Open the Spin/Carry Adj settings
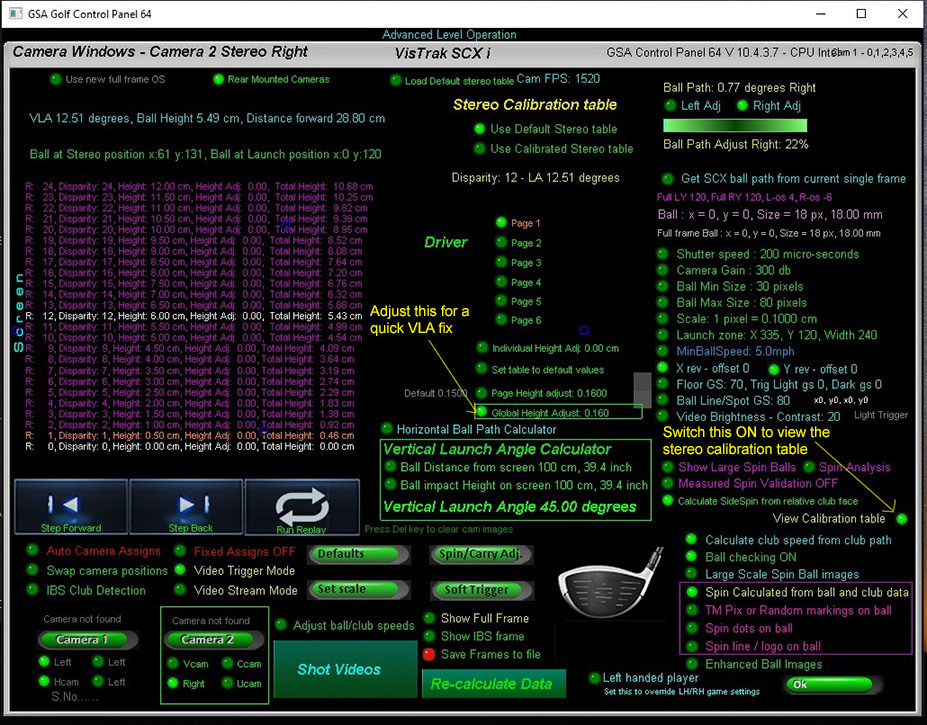 pyautogui.click(x=479, y=553)
